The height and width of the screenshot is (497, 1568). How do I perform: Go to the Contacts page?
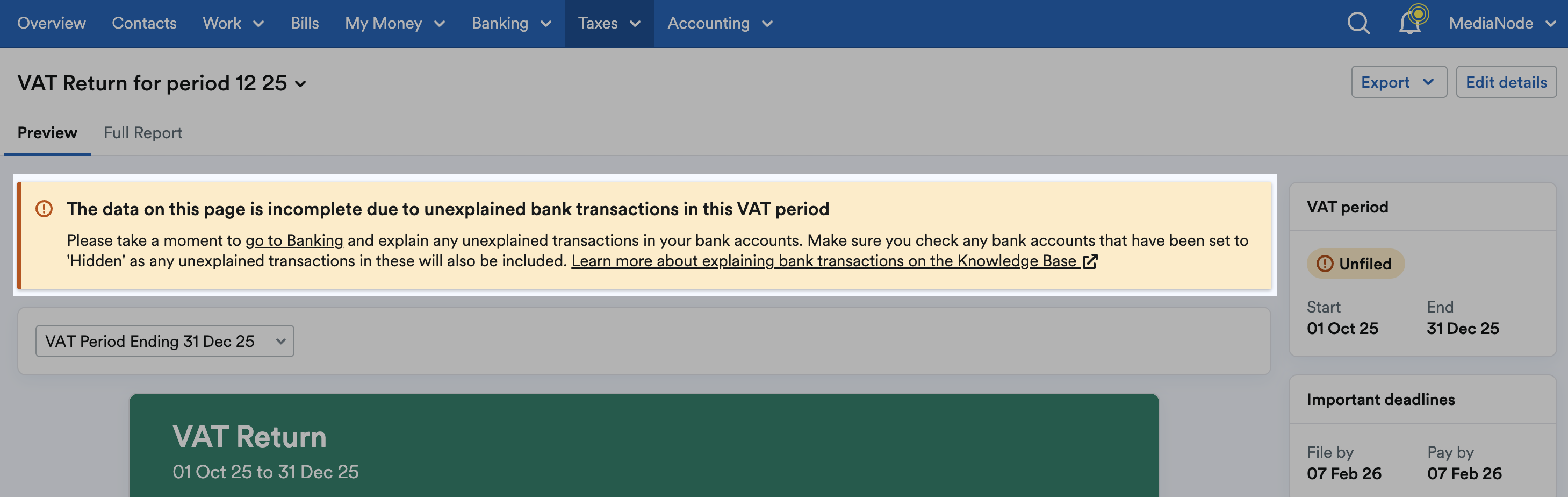(143, 23)
